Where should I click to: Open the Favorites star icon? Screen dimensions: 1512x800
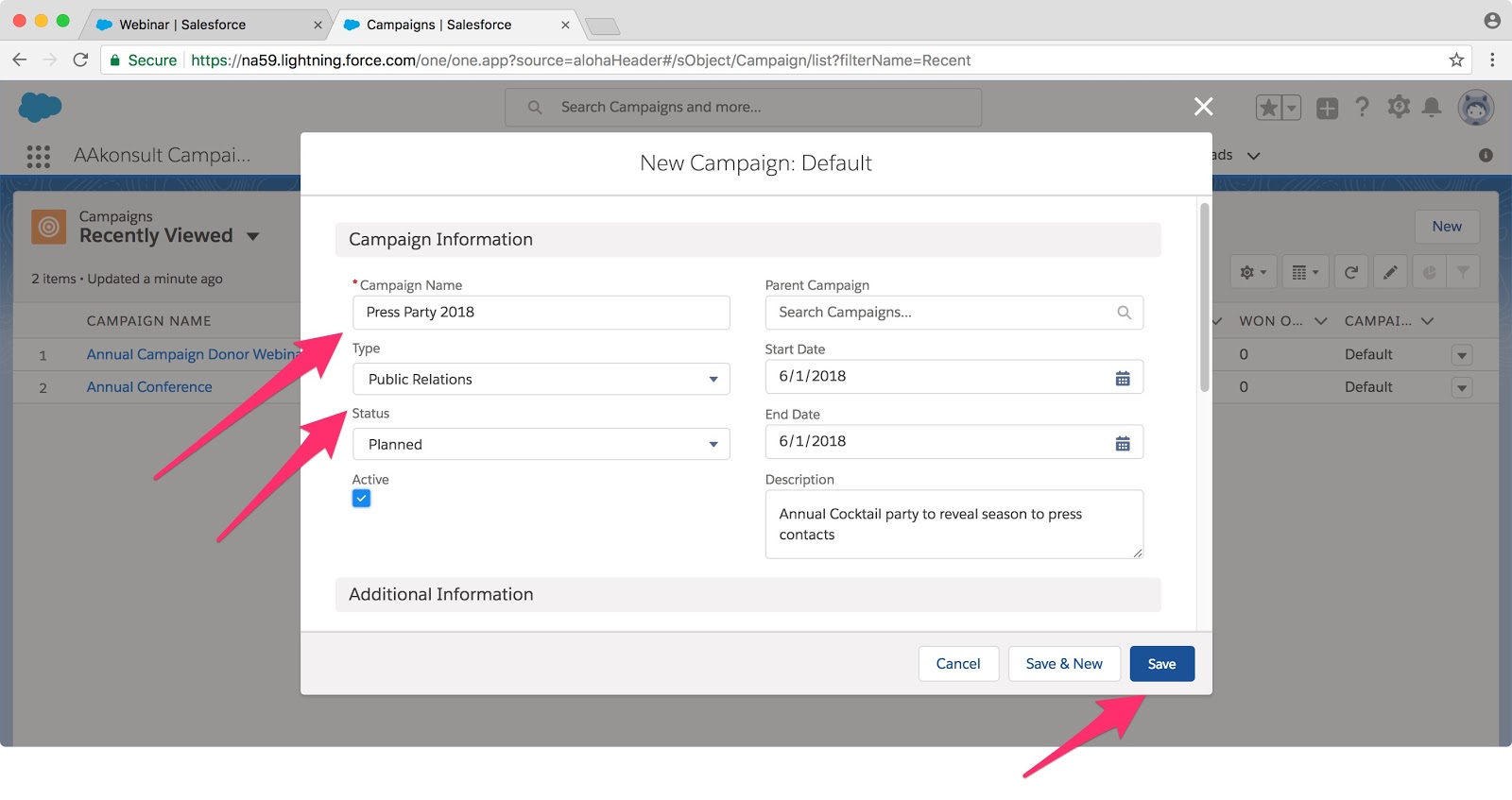coord(1268,108)
